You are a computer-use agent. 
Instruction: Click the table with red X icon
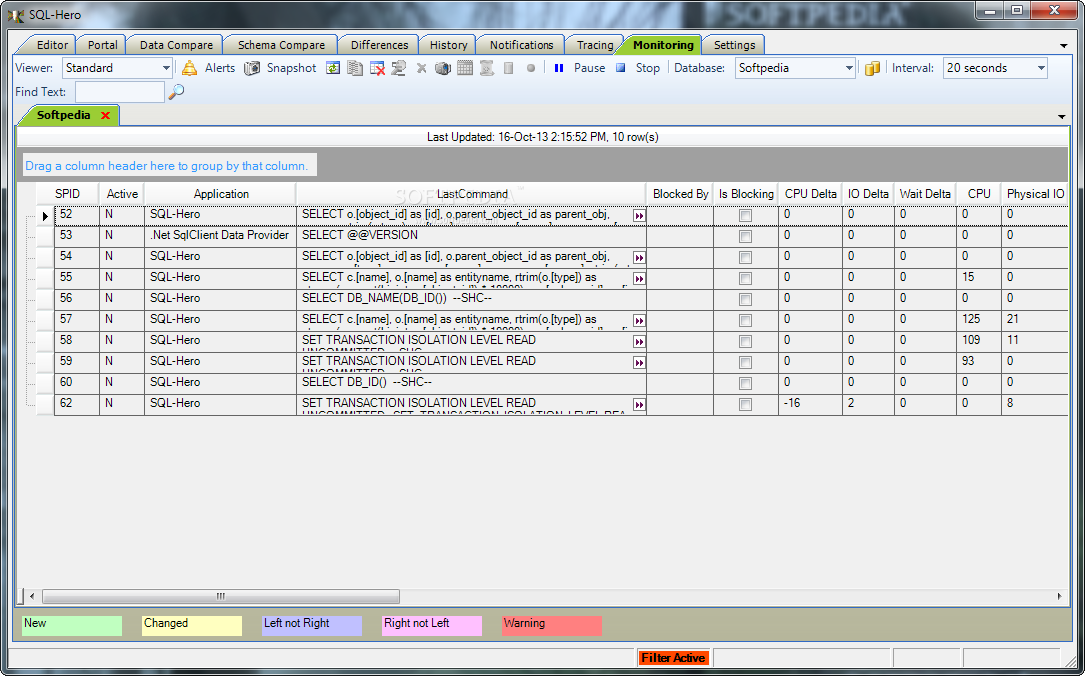[377, 68]
